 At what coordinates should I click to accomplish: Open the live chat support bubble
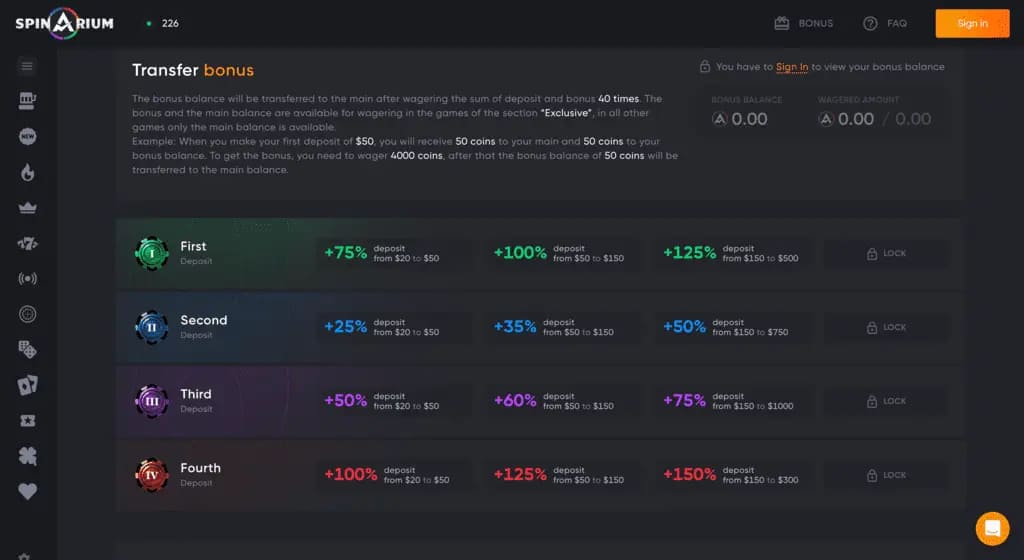992,528
